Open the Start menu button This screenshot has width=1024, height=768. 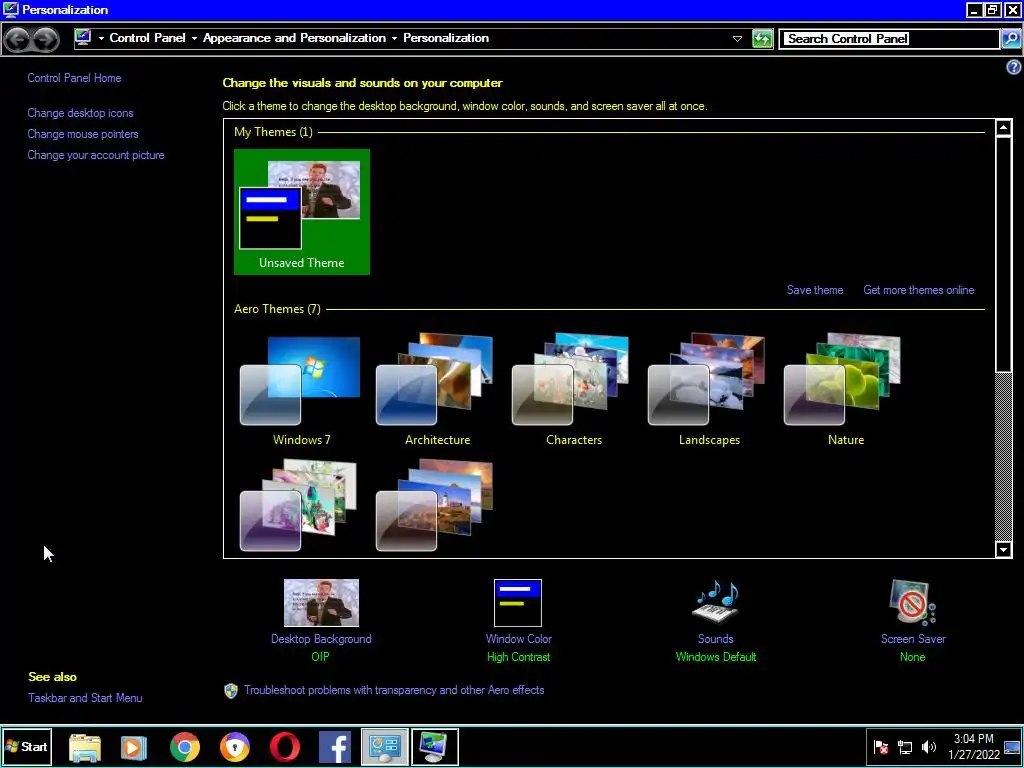coord(27,746)
